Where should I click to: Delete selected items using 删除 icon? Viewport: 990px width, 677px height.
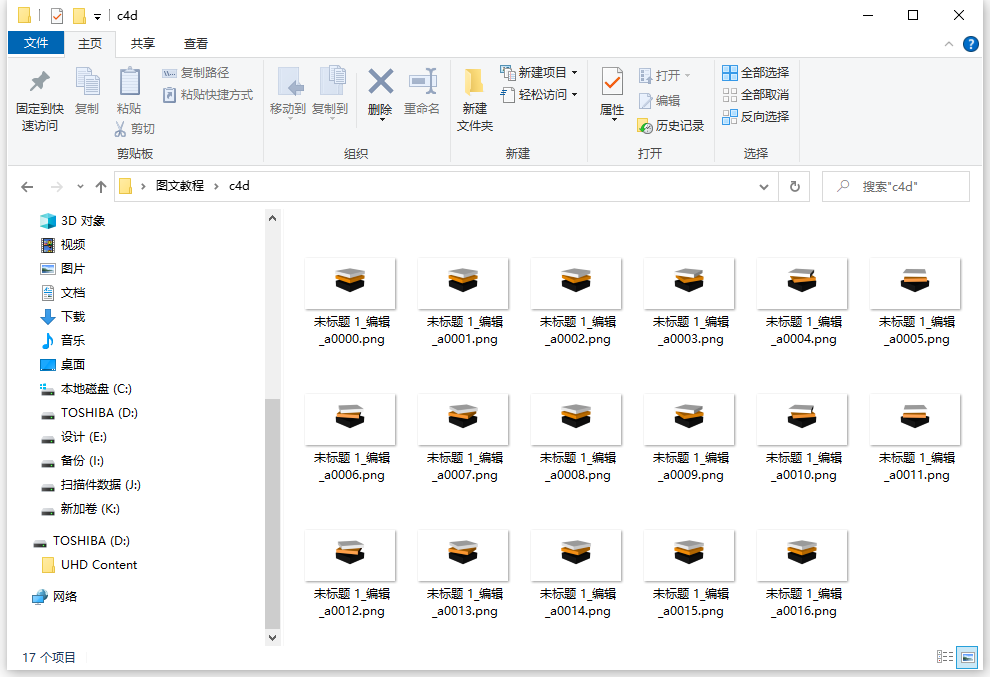pos(380,90)
